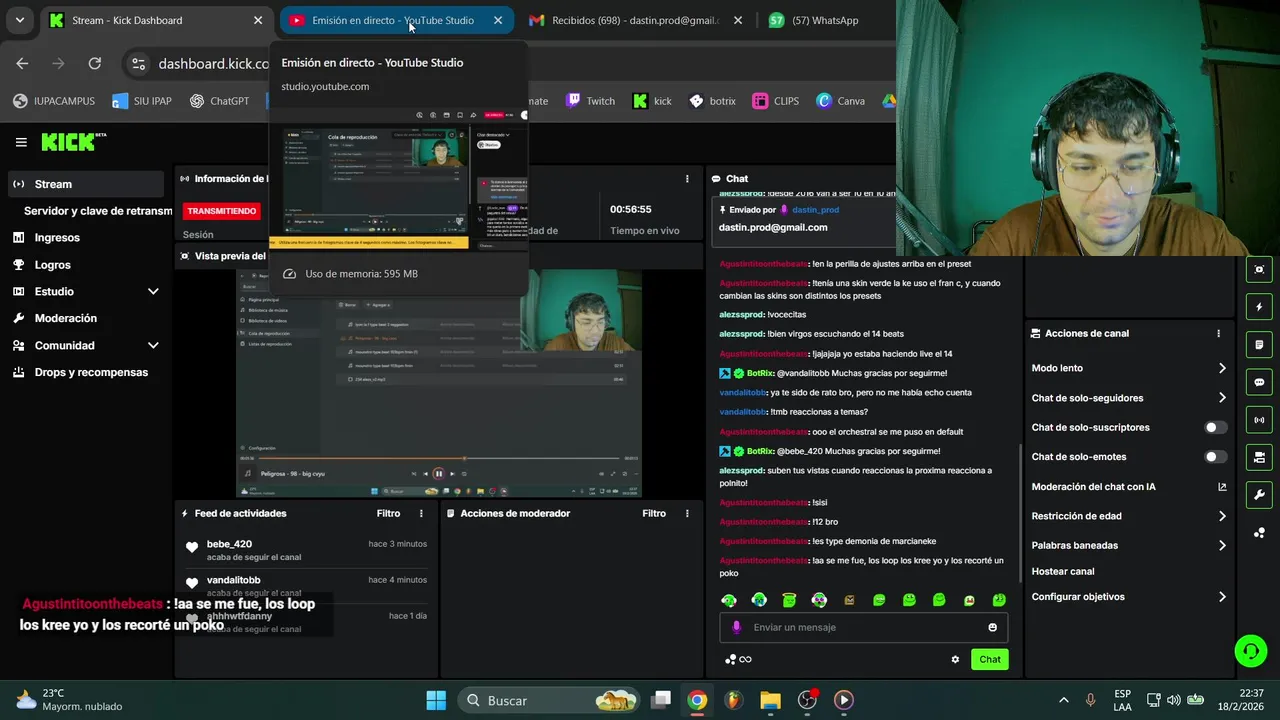This screenshot has width=1280, height=720.
Task: Open the Acciones de moderador Filtro
Action: point(654,513)
